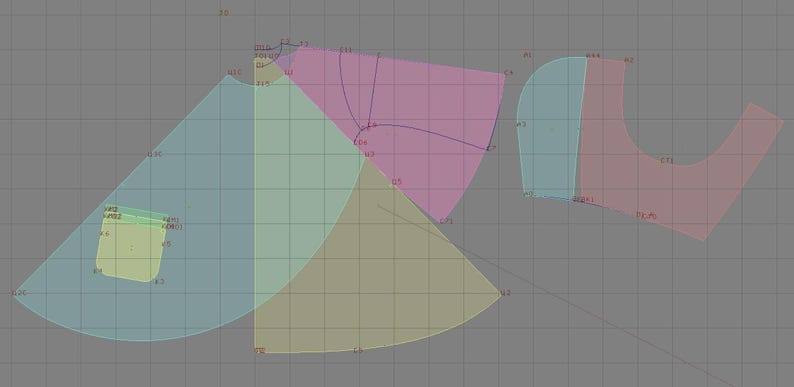This screenshot has height=387, width=794.
Task: Click point label K6 on pocket edge
Action: [x=105, y=234]
